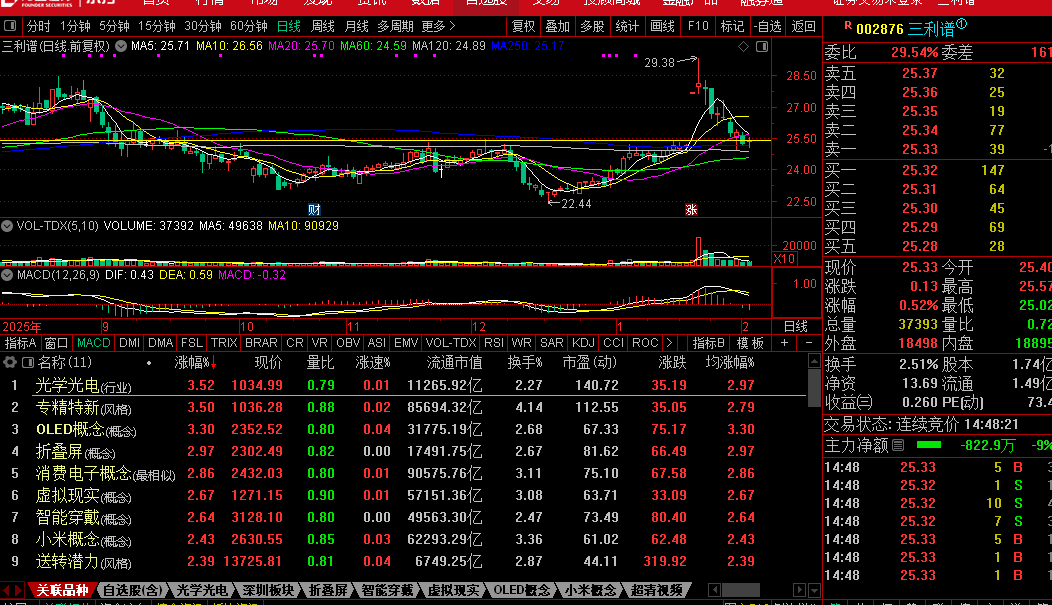The width and height of the screenshot is (1052, 605).
Task: Open the 指标A indicator list
Action: tap(20, 343)
